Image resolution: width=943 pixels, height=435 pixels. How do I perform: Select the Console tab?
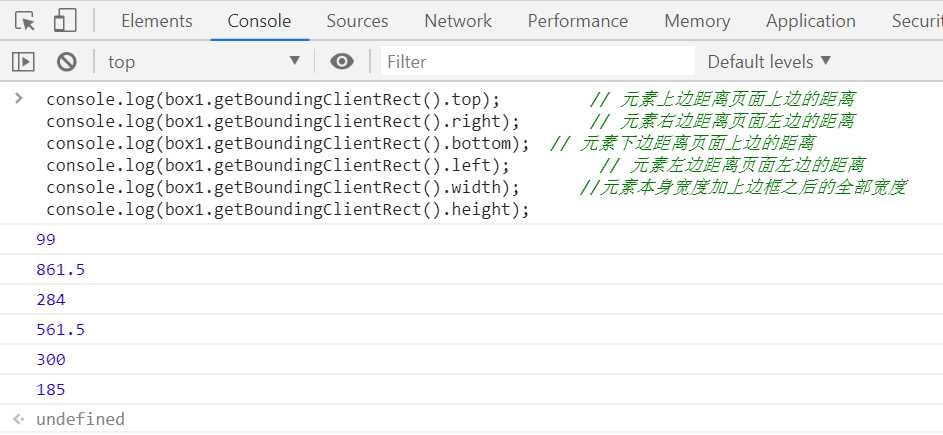259,21
